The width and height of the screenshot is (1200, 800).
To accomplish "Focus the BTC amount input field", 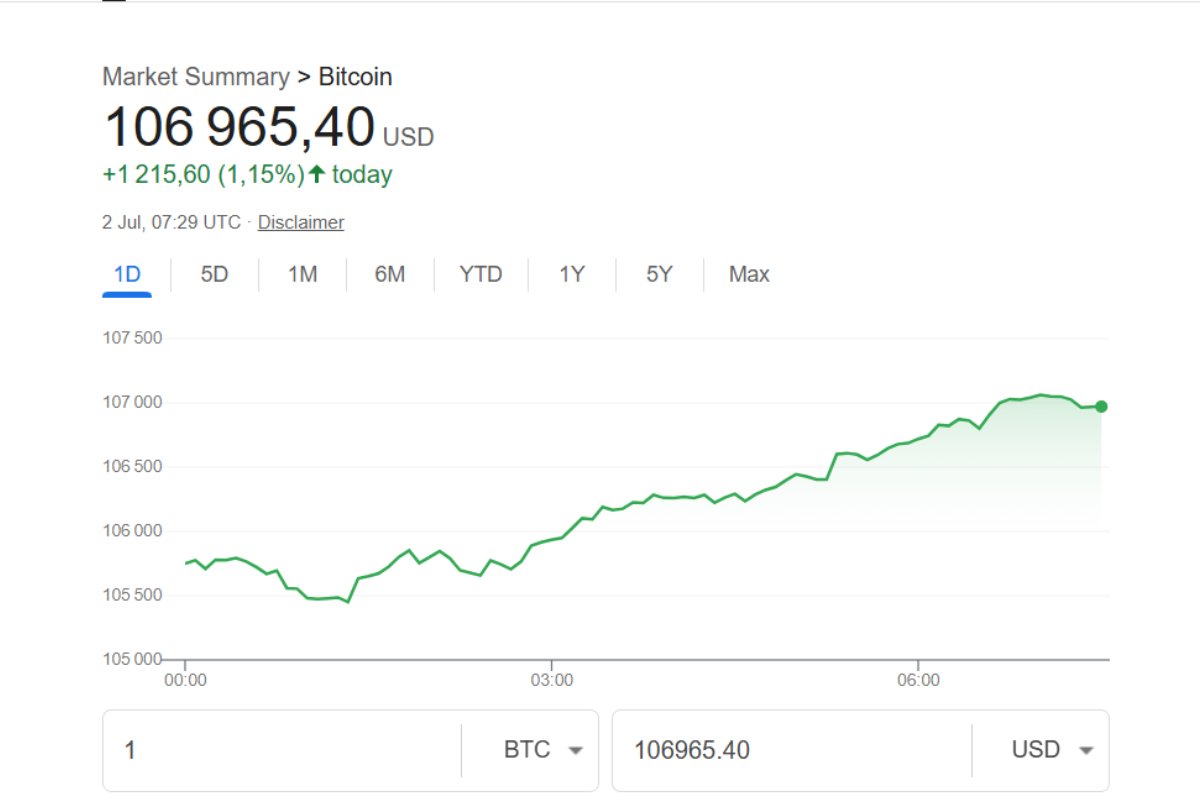I will [x=282, y=750].
